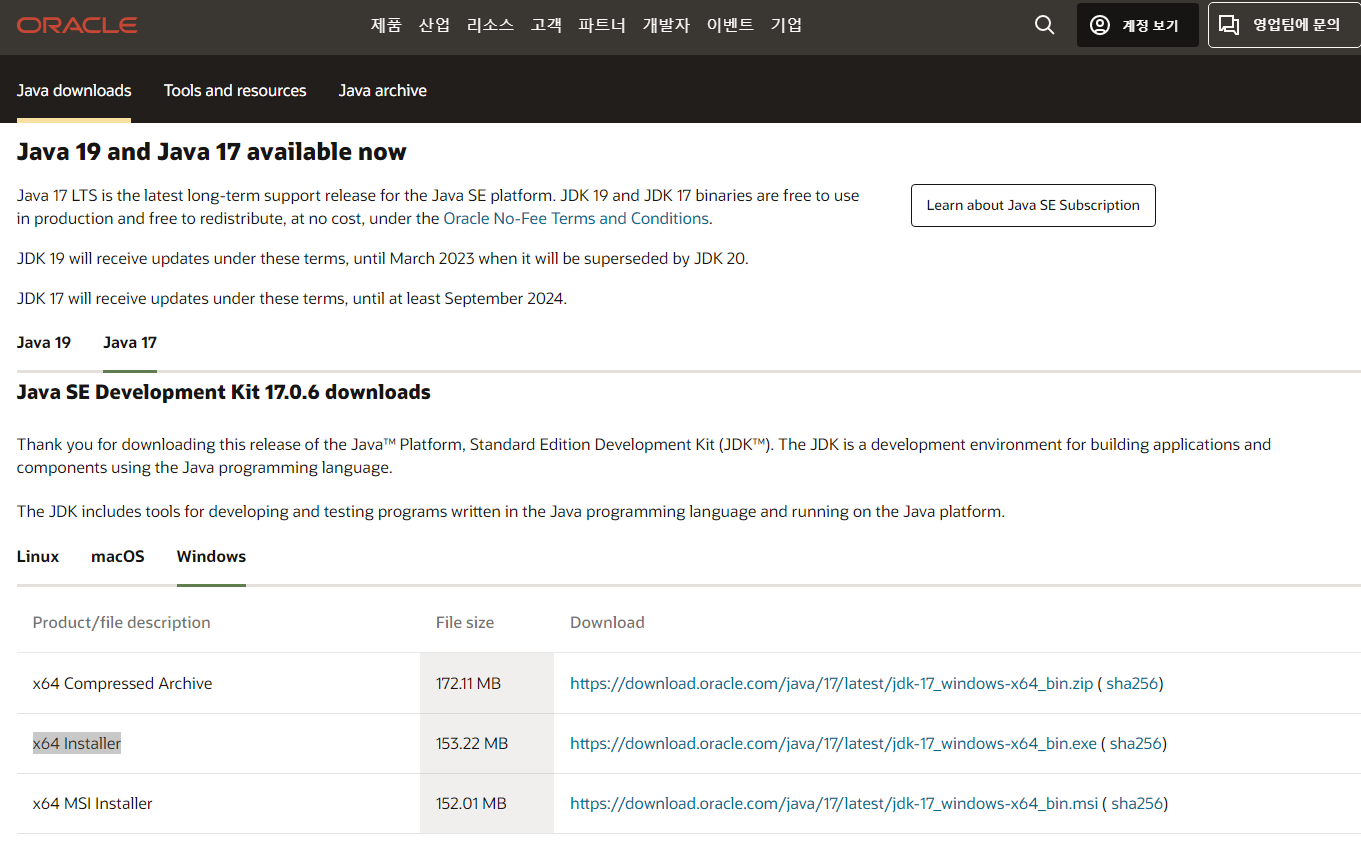Select the Java 17 tab
Viewport: 1361px width, 844px height.
point(130,342)
